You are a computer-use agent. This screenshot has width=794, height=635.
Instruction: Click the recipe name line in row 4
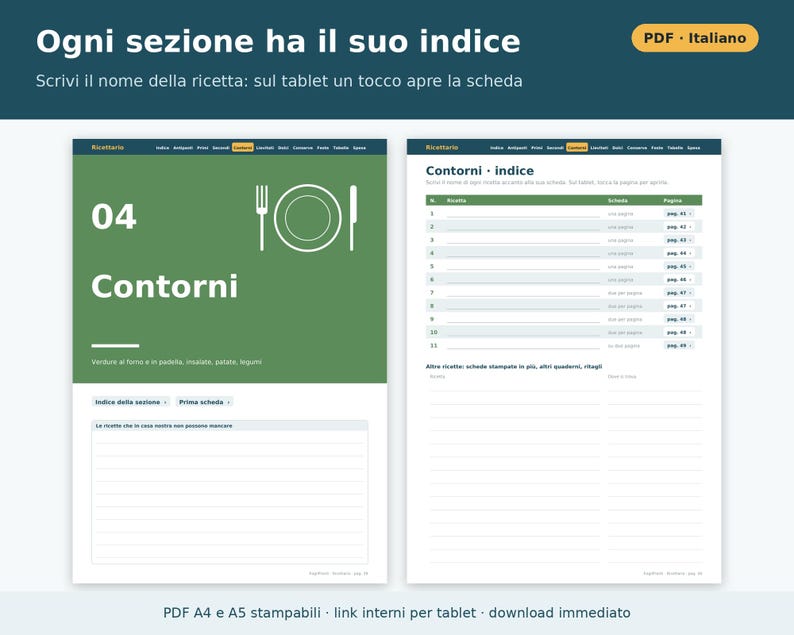click(523, 254)
